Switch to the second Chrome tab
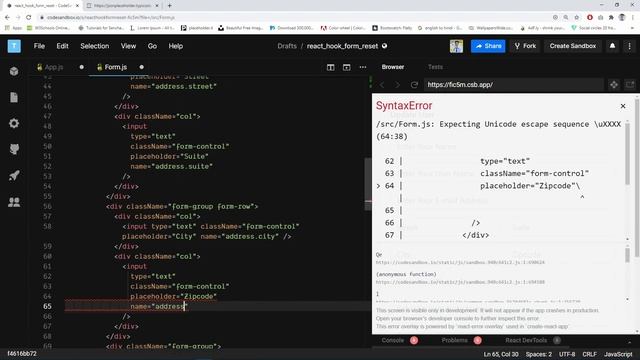 click(x=122, y=6)
